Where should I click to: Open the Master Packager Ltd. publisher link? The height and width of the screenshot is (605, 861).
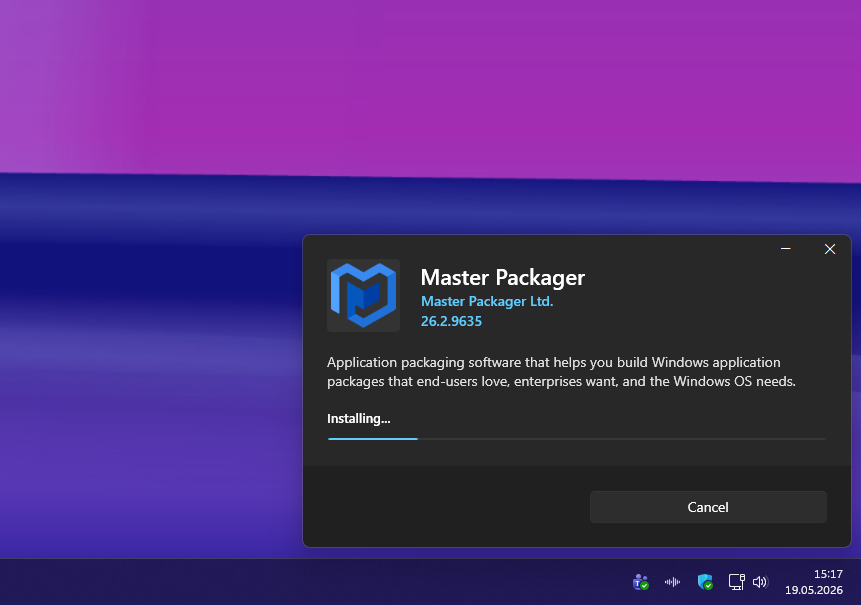pos(487,301)
